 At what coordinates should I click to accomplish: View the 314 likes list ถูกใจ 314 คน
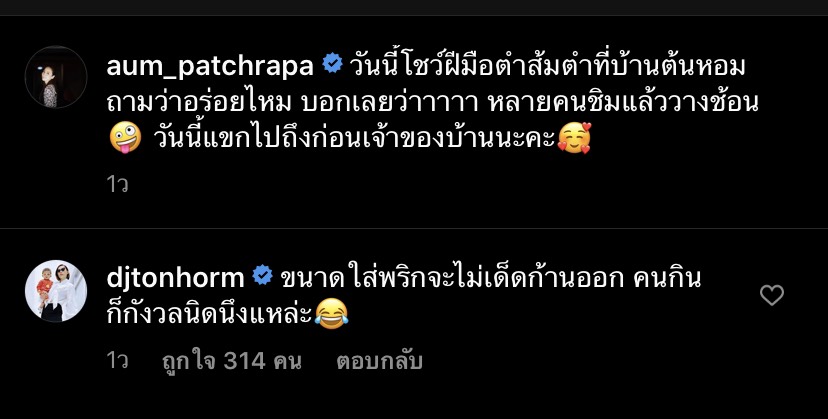point(231,361)
